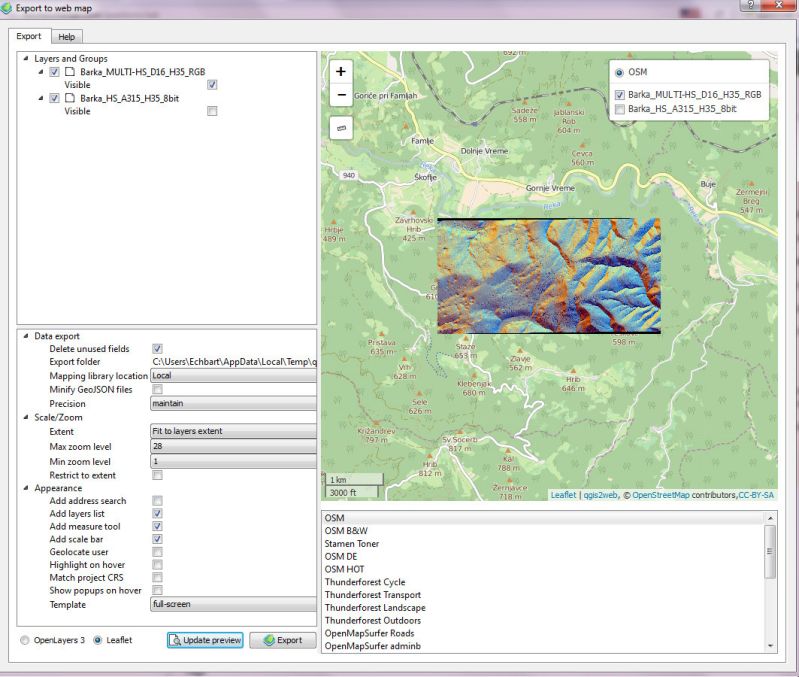Select OSM DE basemap

[543, 556]
